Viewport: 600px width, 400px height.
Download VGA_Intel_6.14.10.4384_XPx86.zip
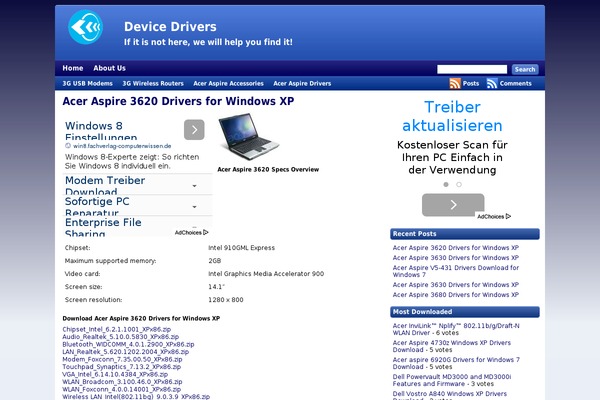point(115,374)
